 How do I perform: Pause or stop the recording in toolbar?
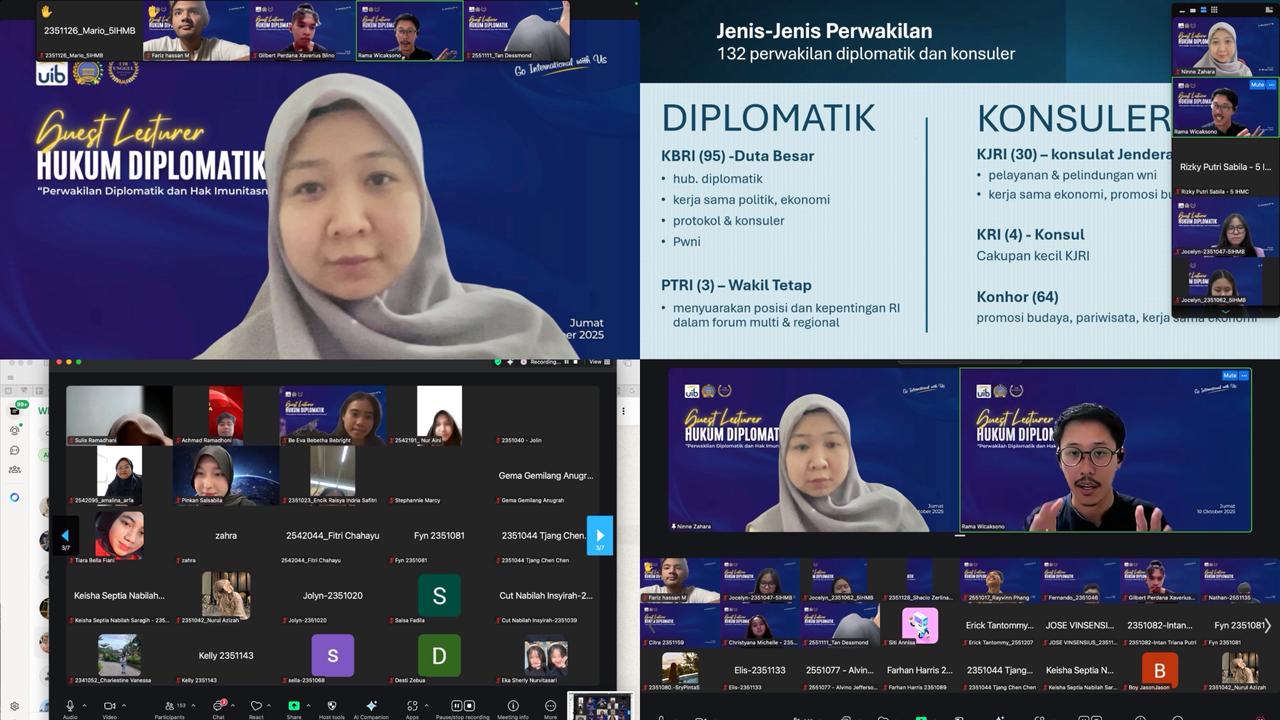tap(462, 706)
